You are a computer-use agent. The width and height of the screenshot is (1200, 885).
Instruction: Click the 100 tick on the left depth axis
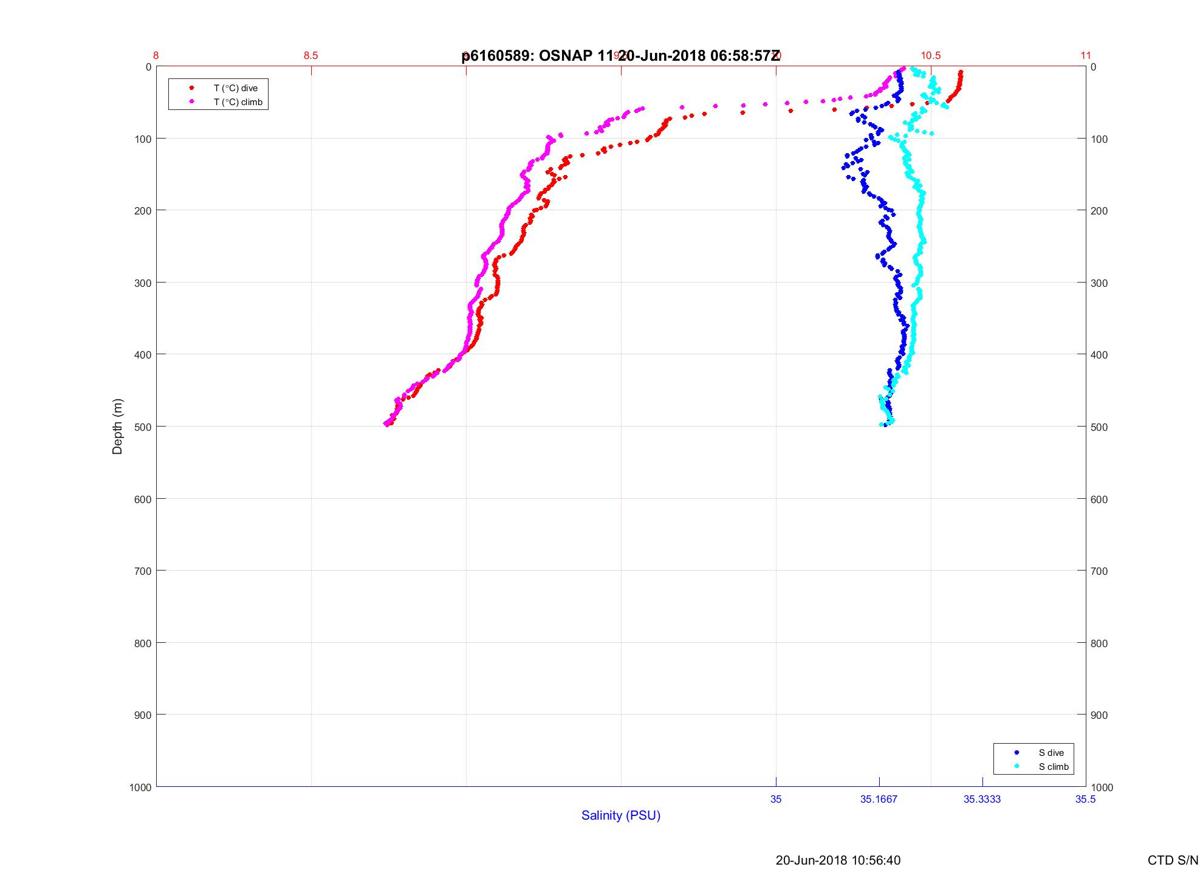tap(142, 139)
